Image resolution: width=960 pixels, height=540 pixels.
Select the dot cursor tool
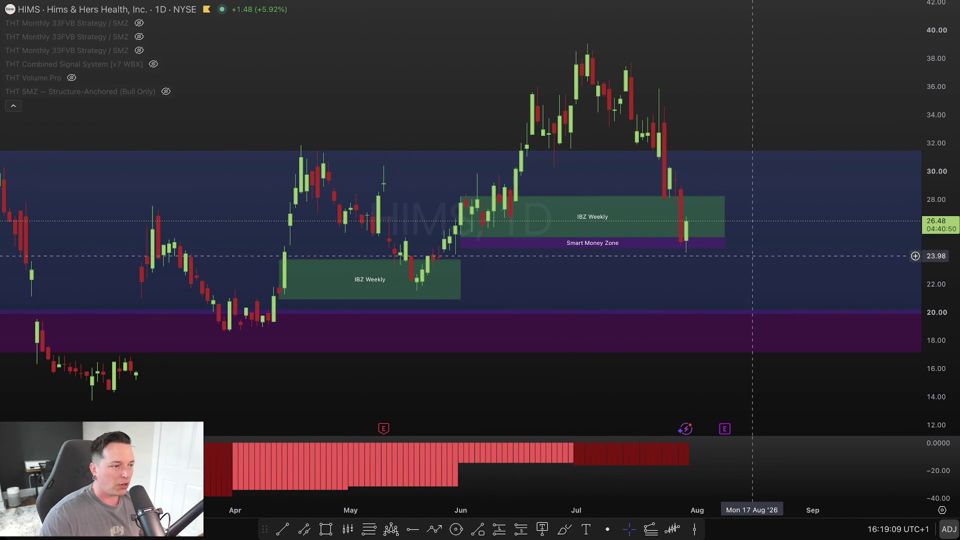(607, 529)
